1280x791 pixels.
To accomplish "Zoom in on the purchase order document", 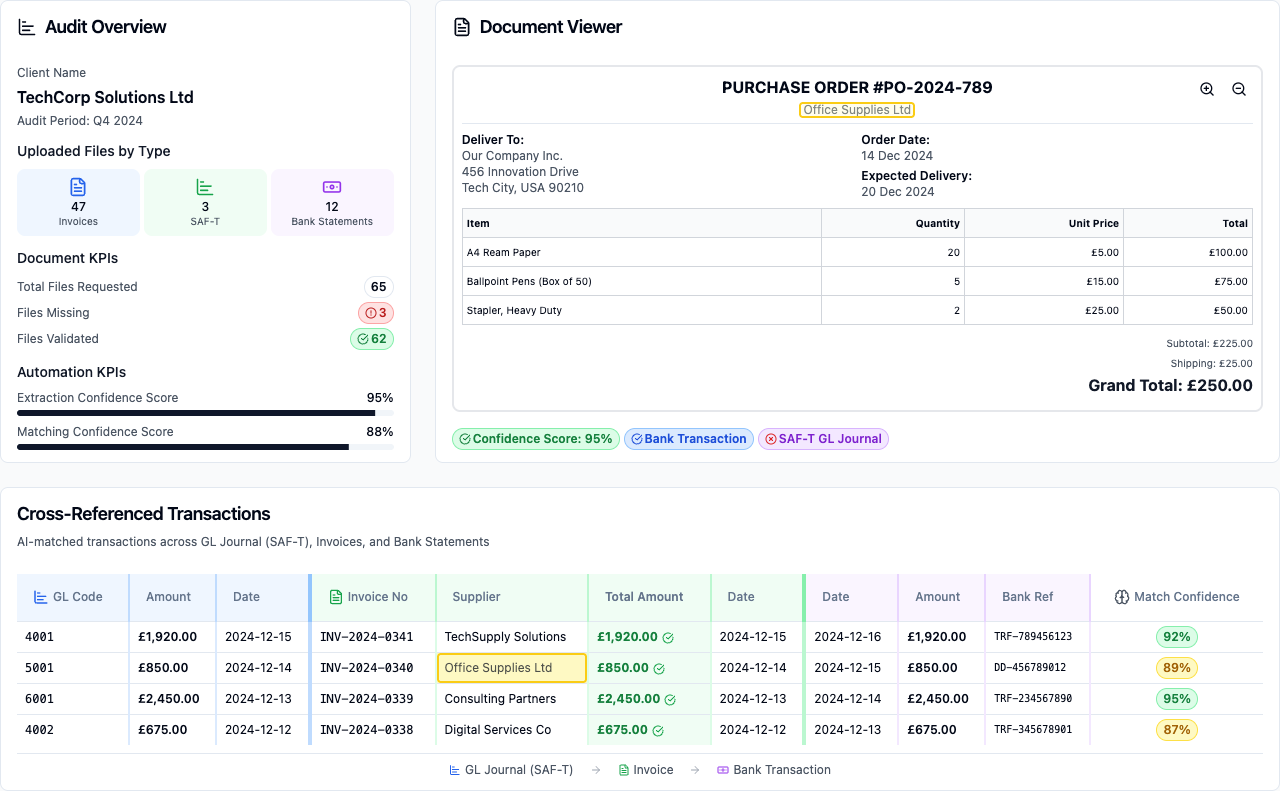I will point(1207,88).
